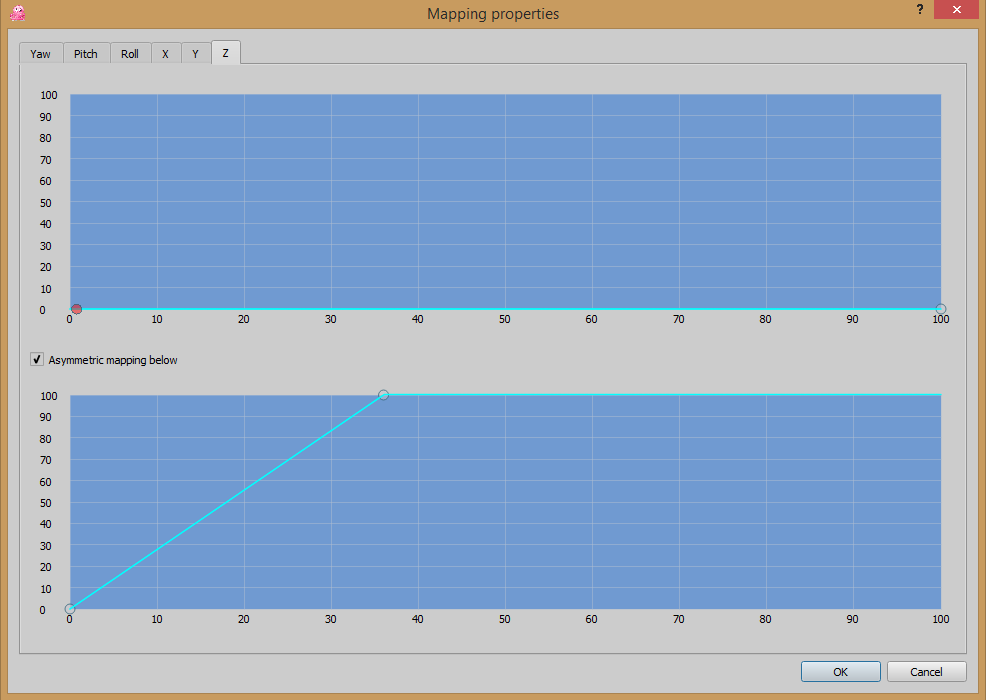Close the Mapping properties window
This screenshot has height=700, width=986.
click(x=956, y=9)
